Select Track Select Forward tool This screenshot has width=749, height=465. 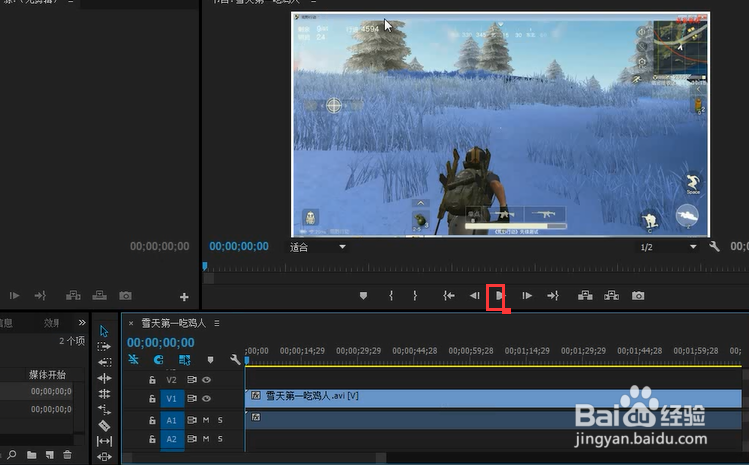104,346
